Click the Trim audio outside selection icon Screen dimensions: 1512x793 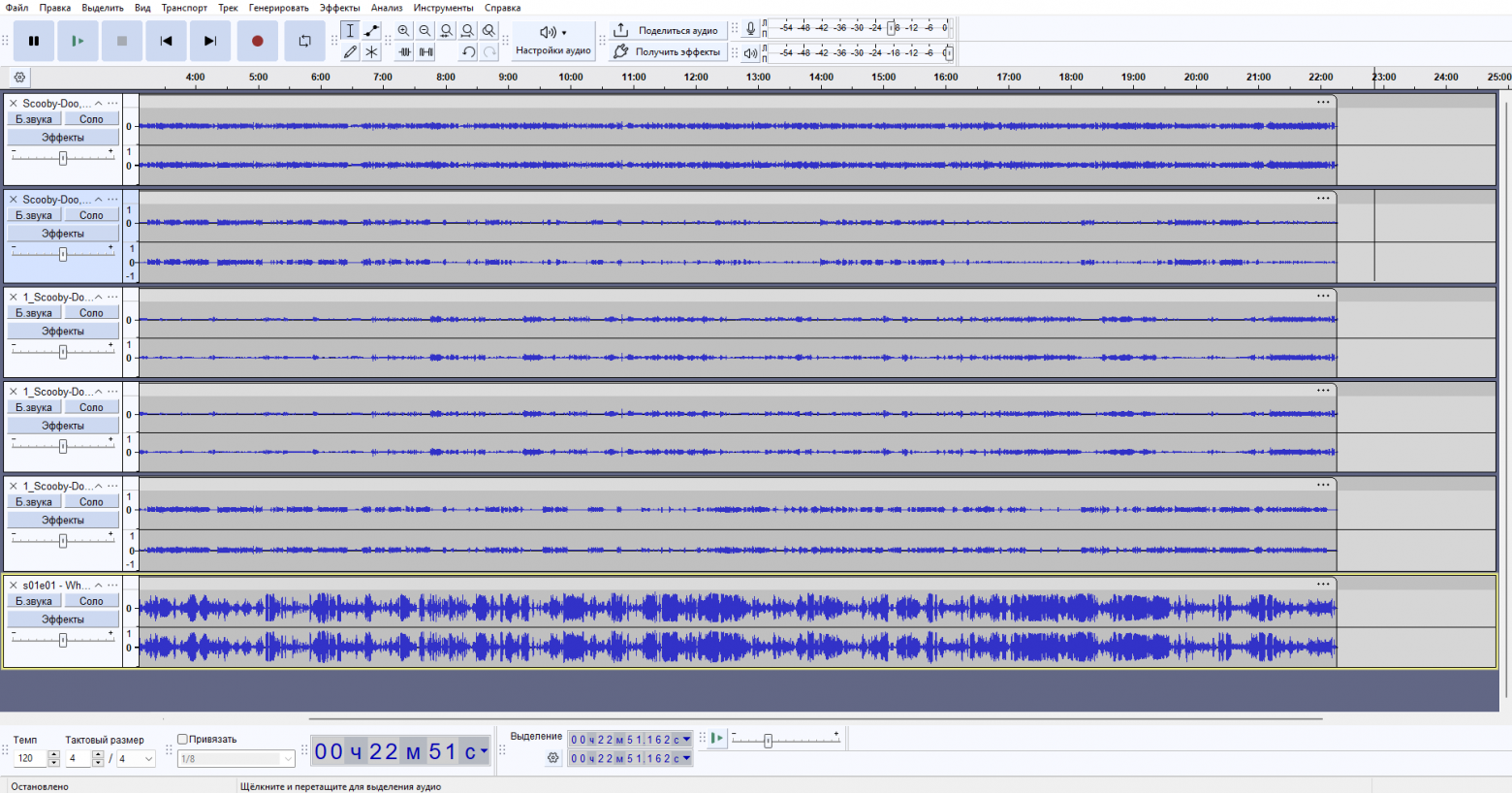[404, 52]
